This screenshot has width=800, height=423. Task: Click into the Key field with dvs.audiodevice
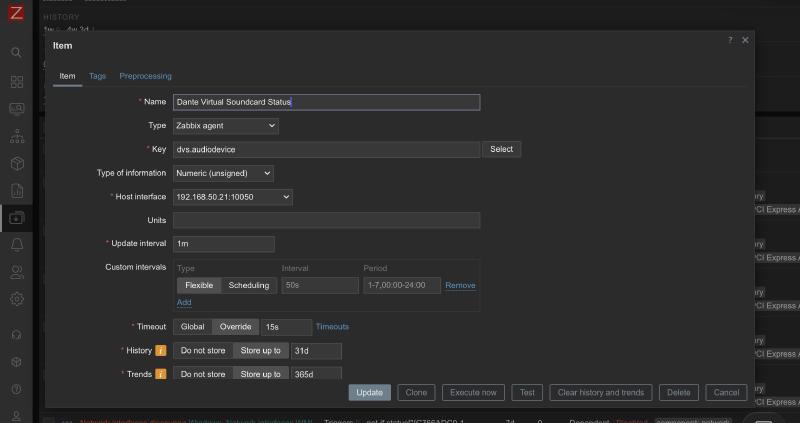click(x=327, y=150)
